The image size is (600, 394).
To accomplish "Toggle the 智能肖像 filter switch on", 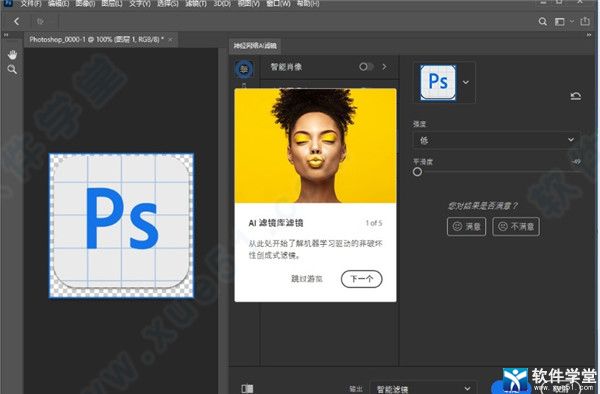I will [366, 67].
